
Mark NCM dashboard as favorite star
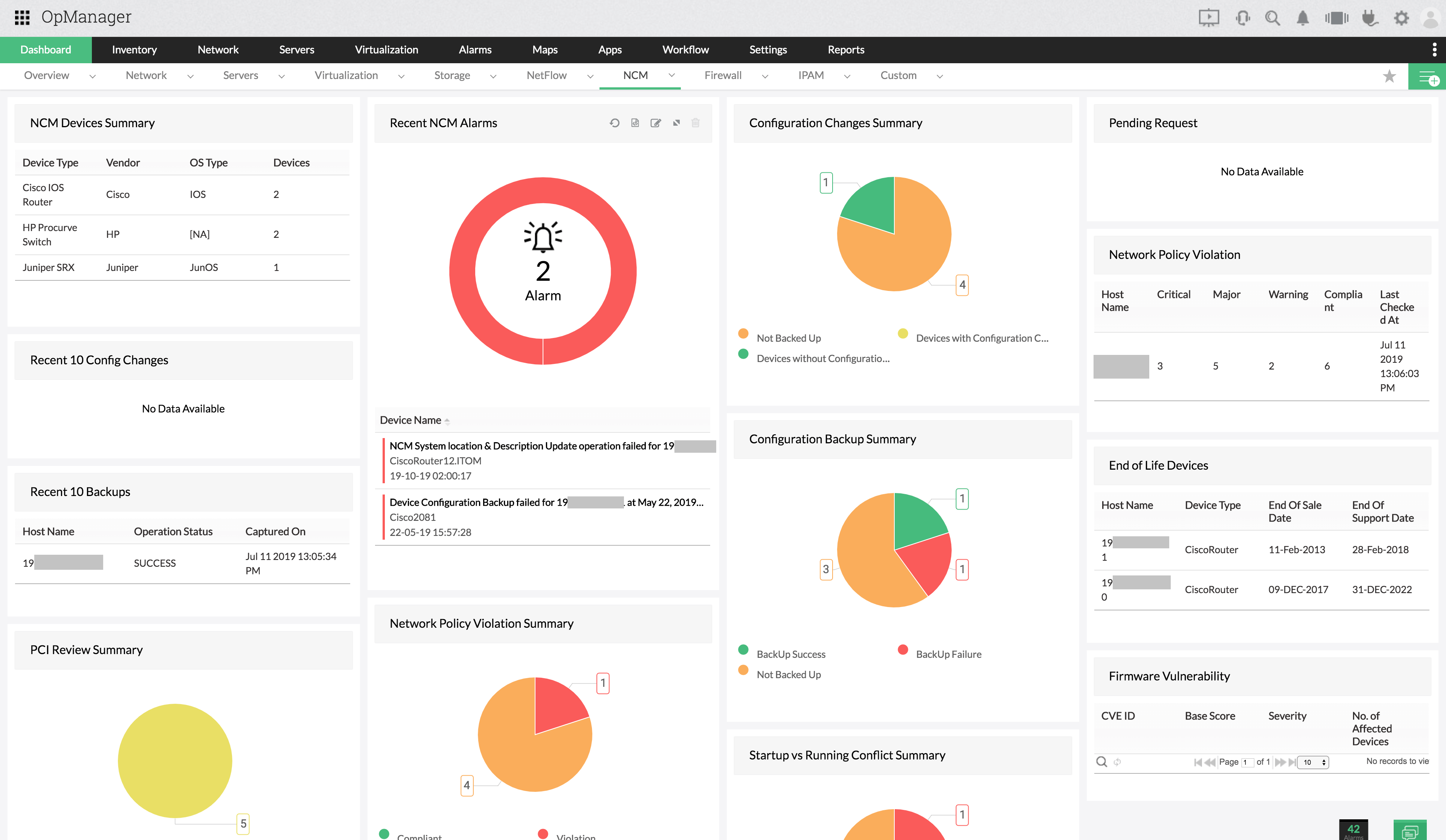[x=1389, y=76]
